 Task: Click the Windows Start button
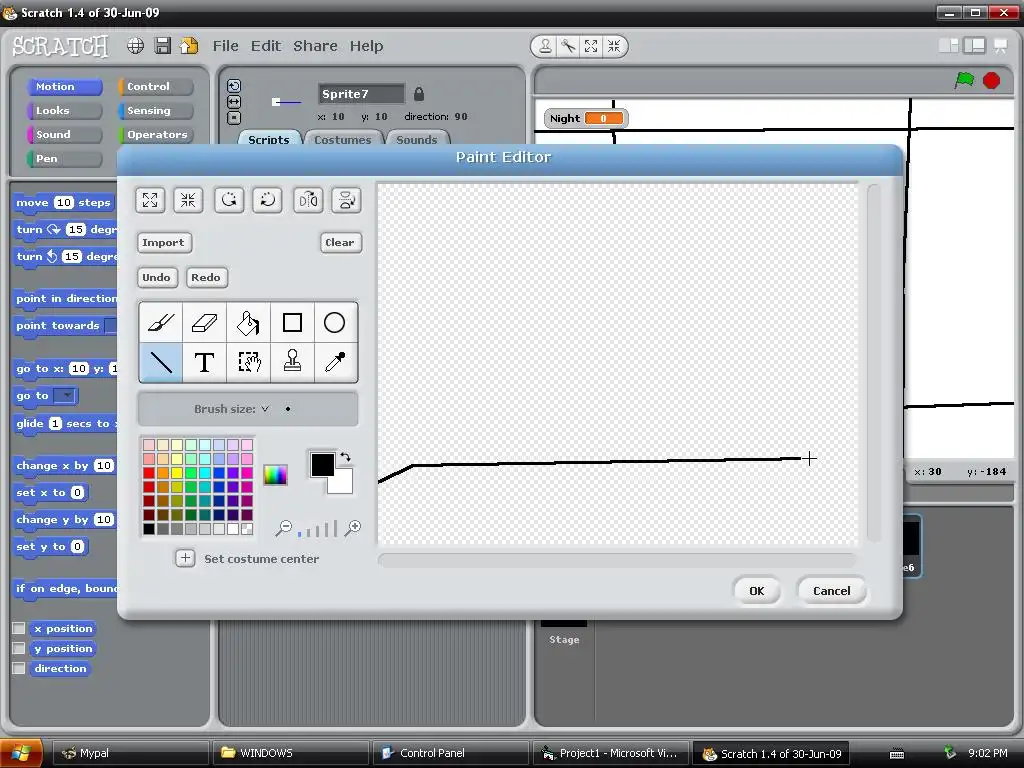click(x=21, y=753)
